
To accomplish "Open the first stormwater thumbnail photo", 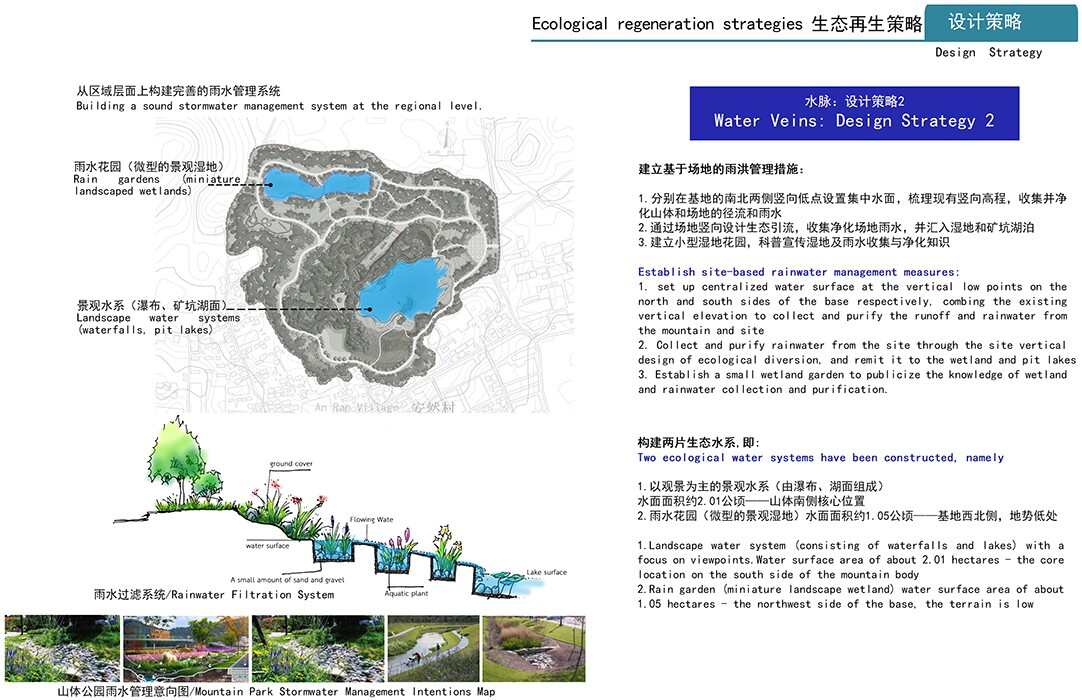I will coord(60,648).
